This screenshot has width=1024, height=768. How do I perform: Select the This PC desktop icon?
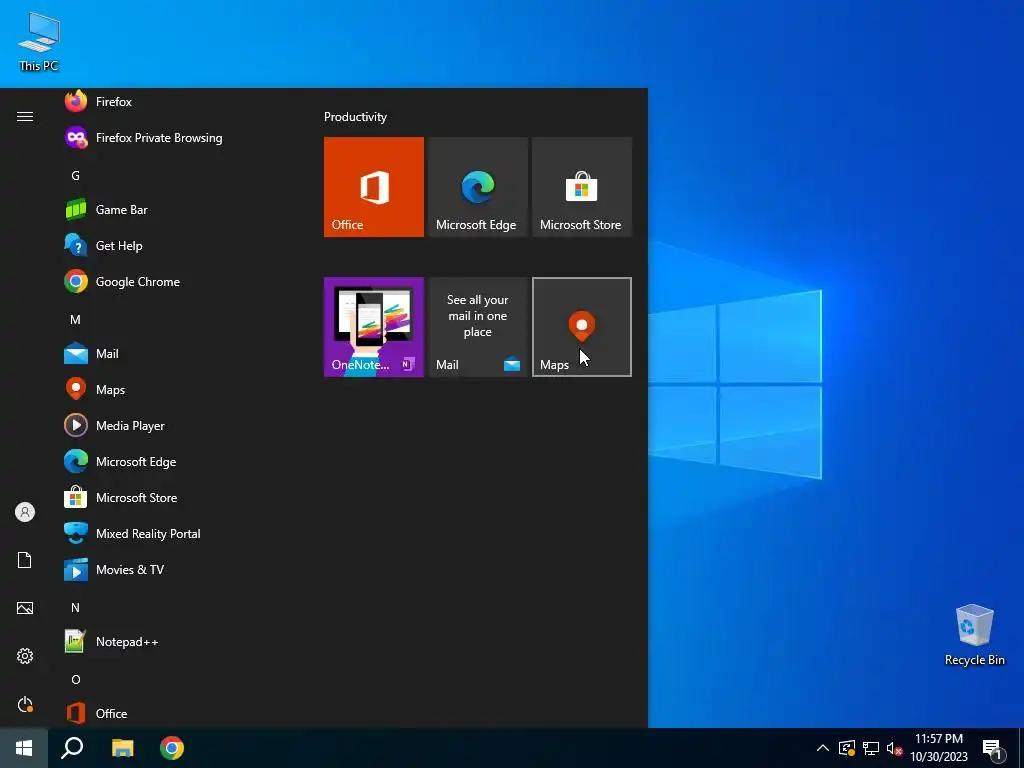(39, 41)
